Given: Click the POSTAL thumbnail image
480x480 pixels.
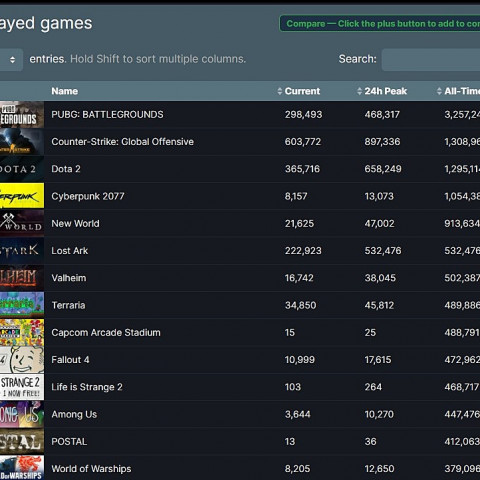Looking at the screenshot, I should [x=22, y=442].
